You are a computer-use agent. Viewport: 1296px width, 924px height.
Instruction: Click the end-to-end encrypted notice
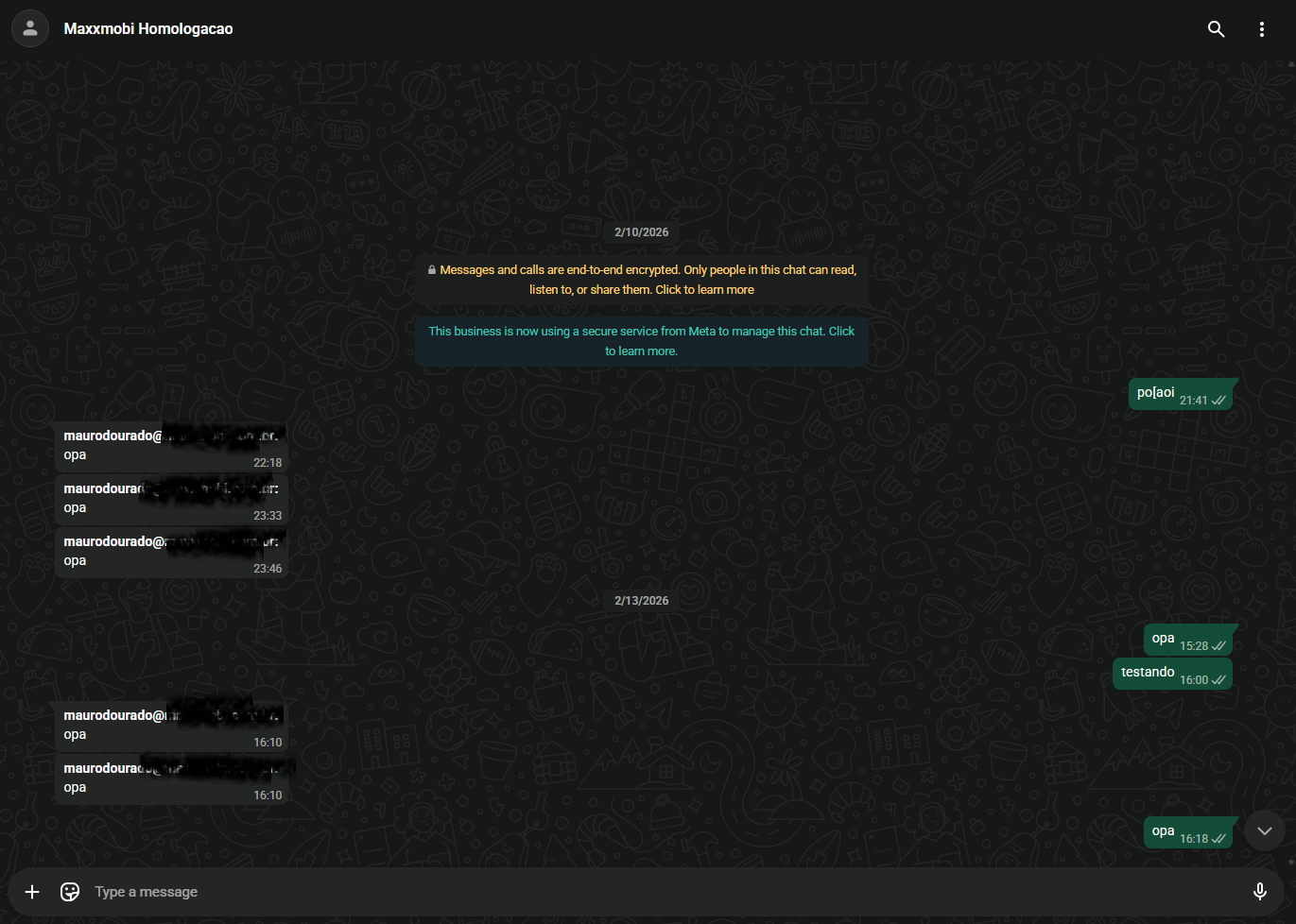pos(641,280)
